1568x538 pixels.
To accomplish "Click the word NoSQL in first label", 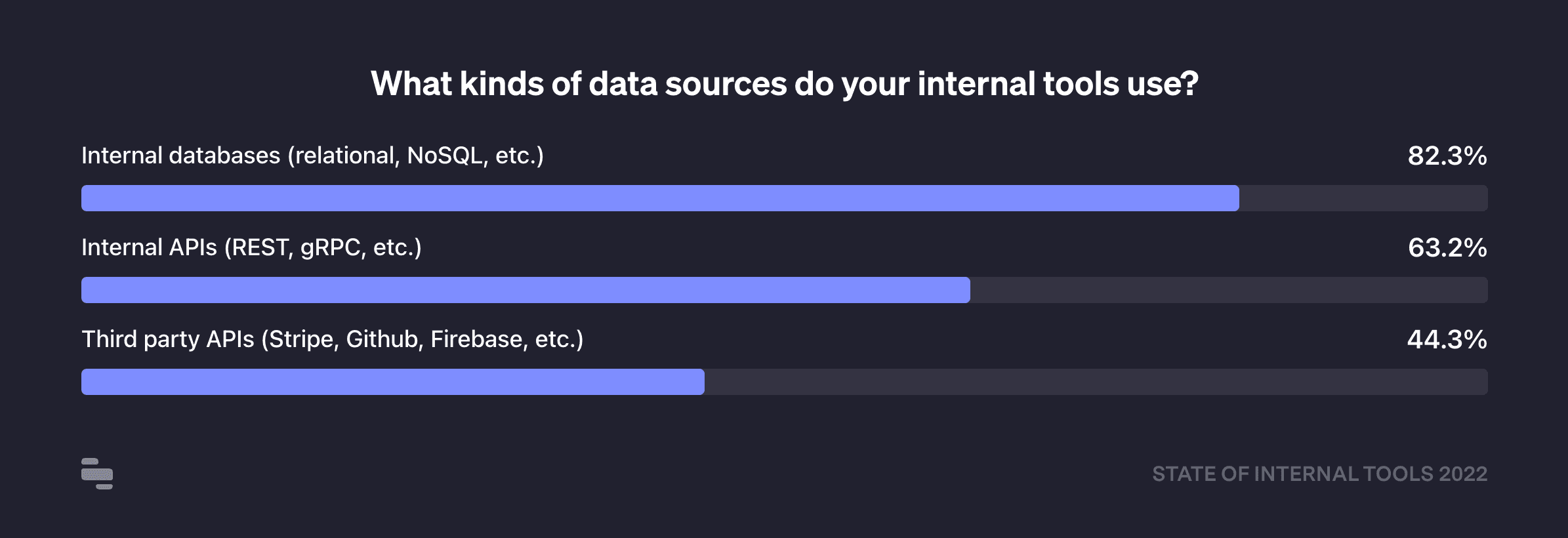I will tap(445, 155).
